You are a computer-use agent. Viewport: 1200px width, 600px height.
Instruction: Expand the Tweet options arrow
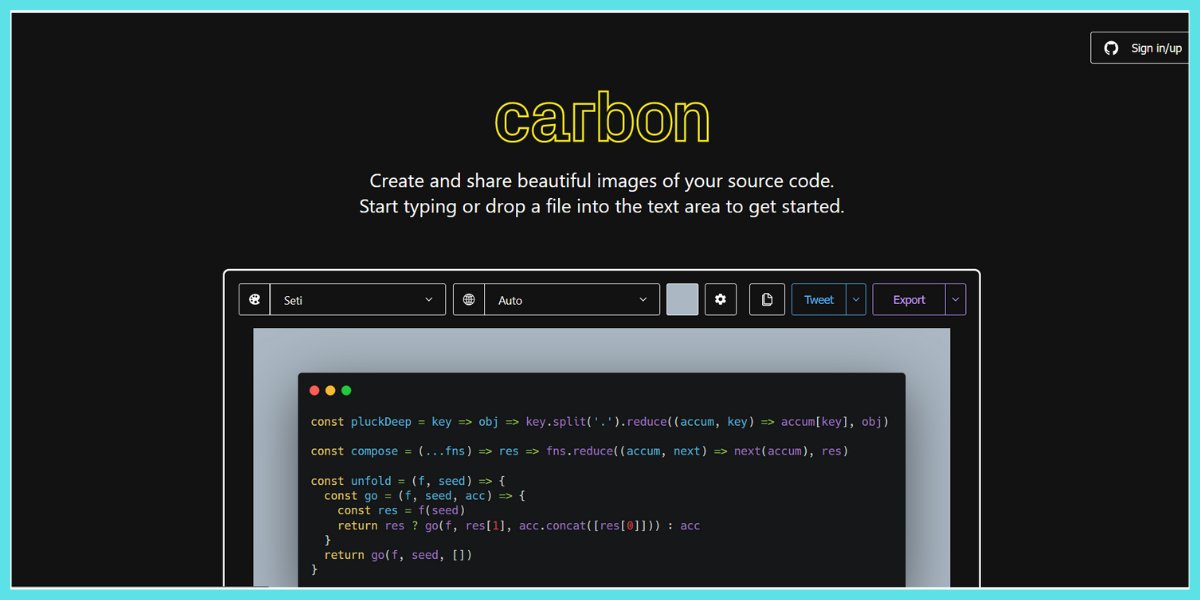tap(856, 299)
